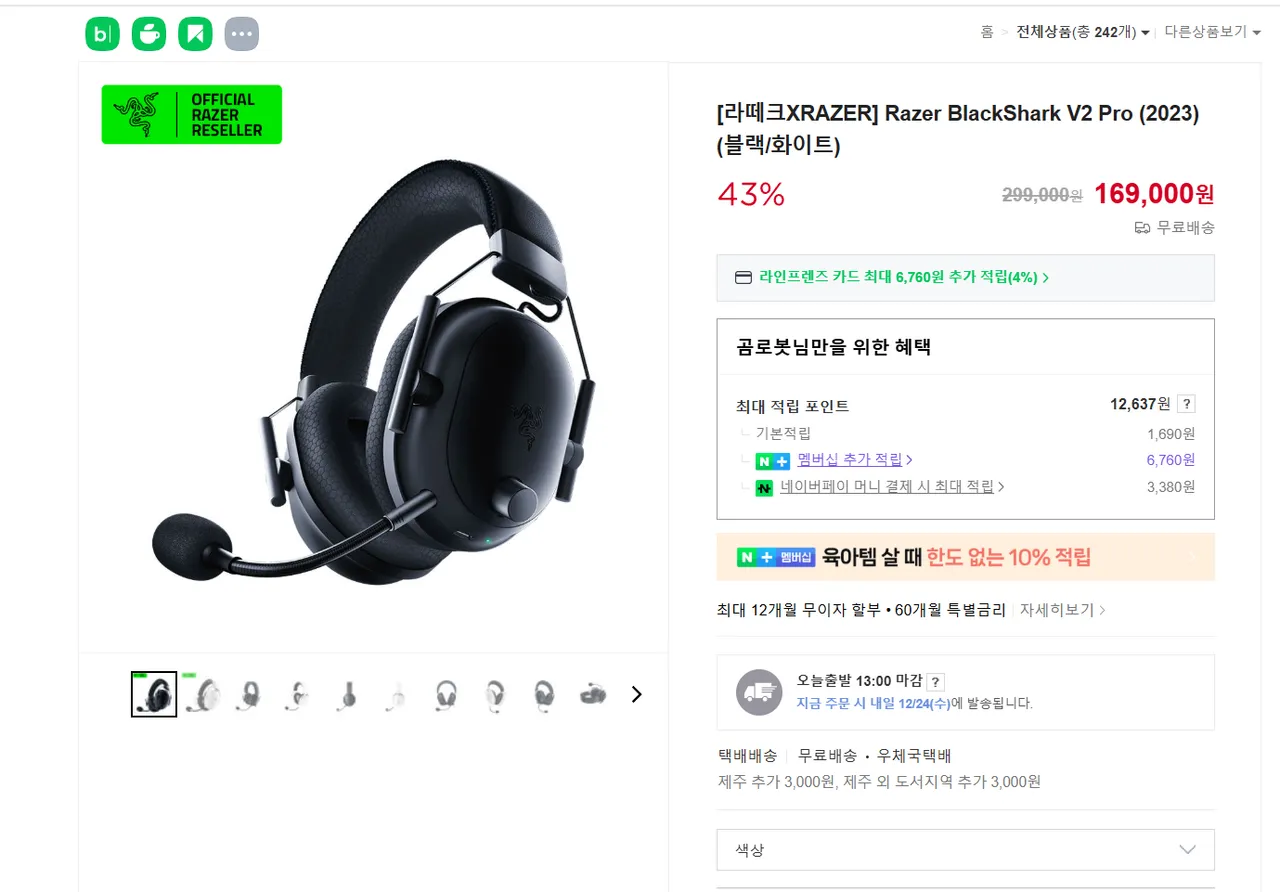Go to 홈 in breadcrumb

click(x=986, y=32)
